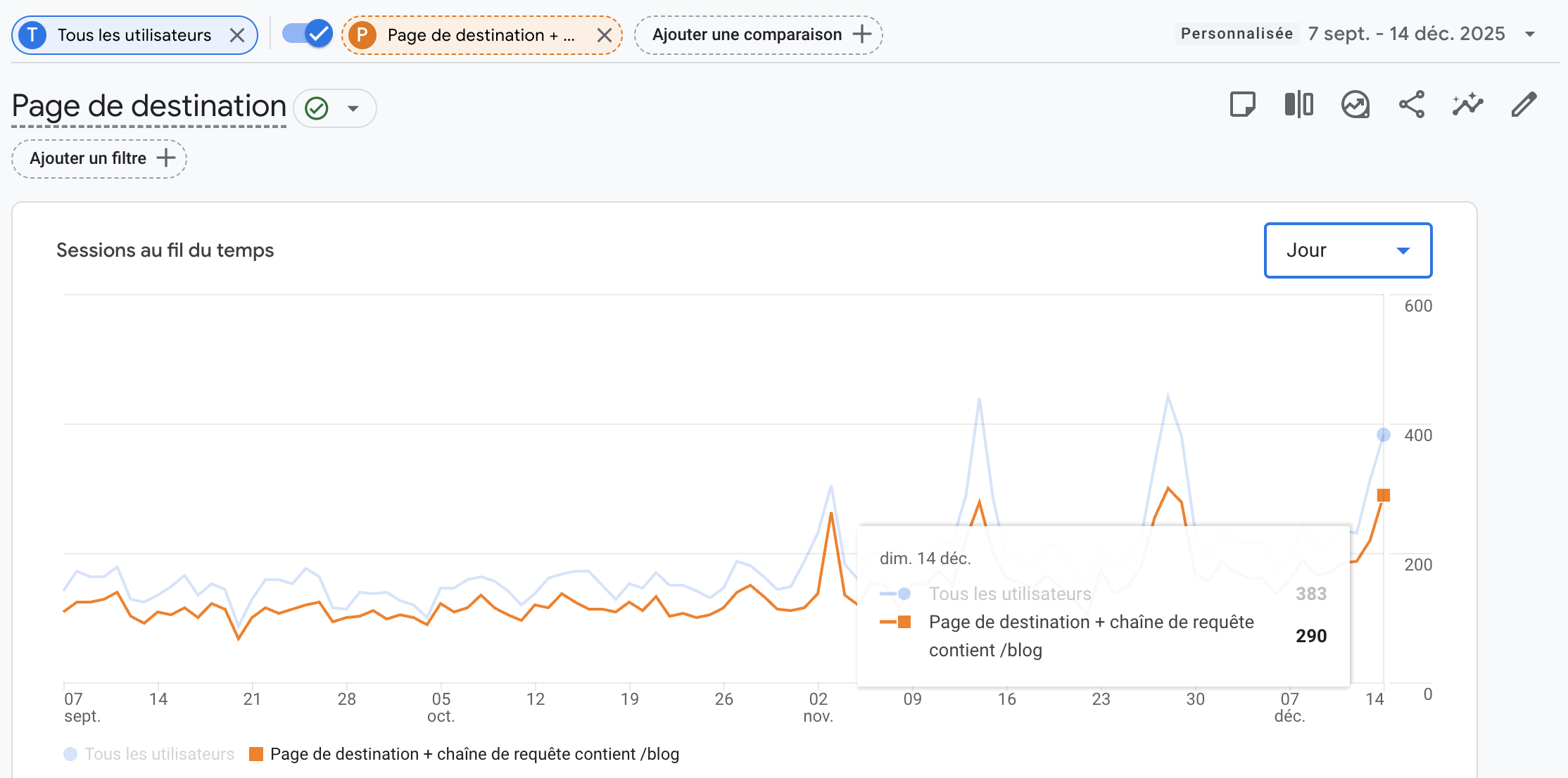Open the Jour granularity dropdown
The image size is (1568, 778).
(x=1348, y=250)
